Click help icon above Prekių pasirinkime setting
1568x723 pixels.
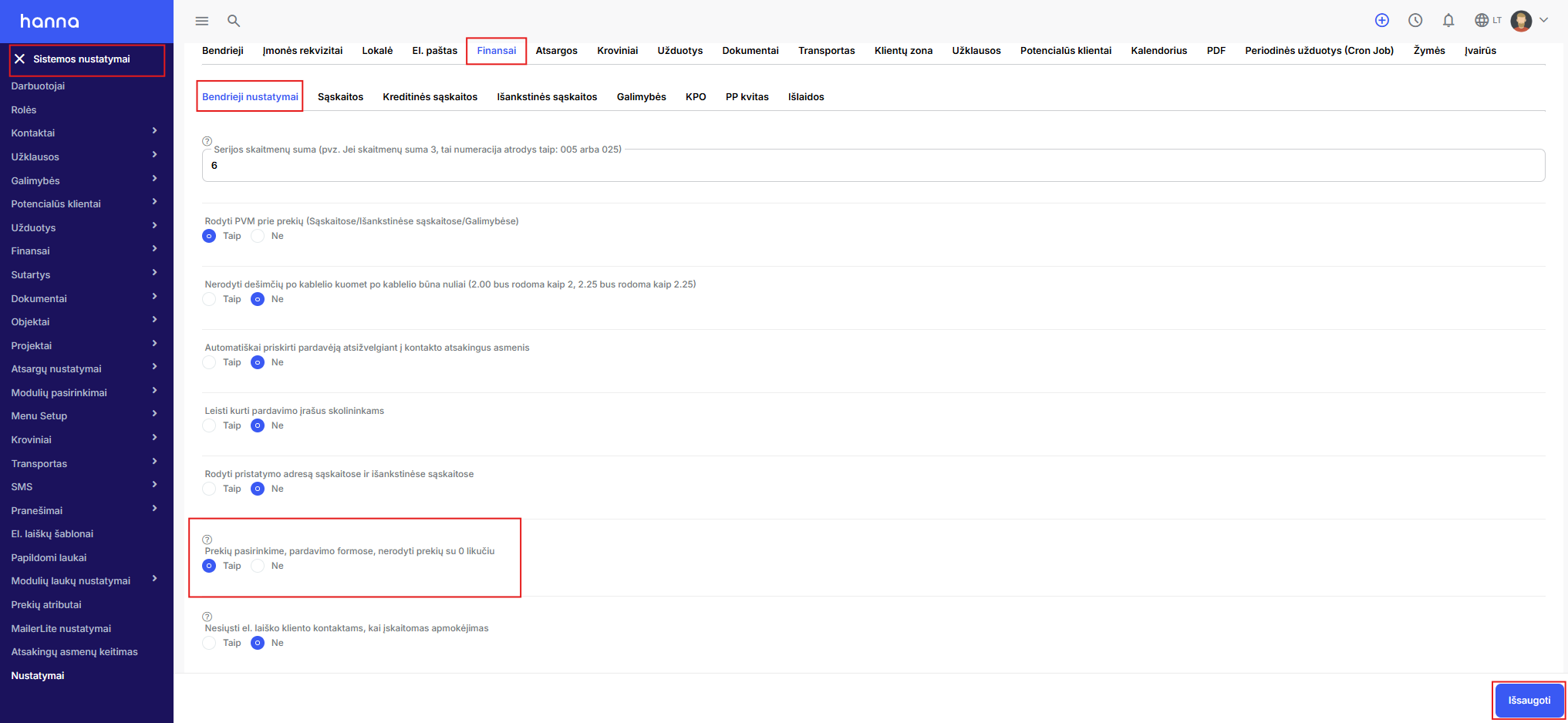(207, 540)
